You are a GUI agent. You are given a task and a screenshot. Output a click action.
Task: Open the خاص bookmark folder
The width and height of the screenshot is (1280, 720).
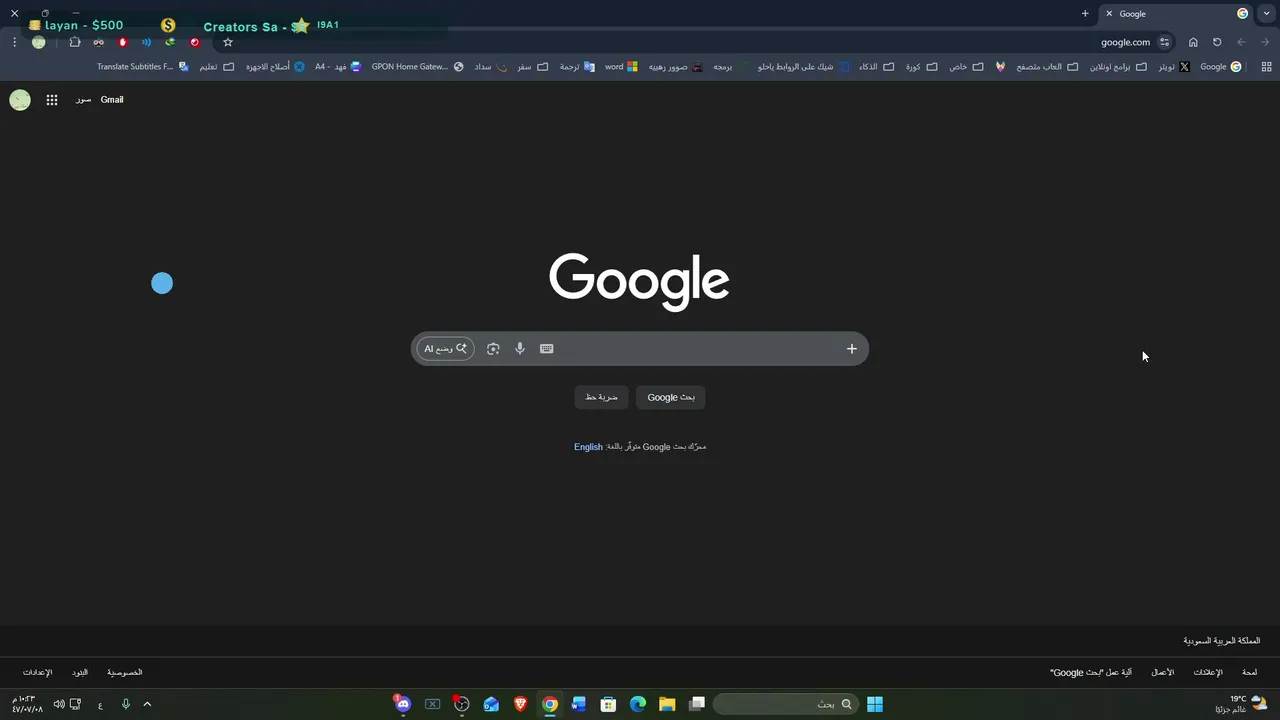pos(966,67)
